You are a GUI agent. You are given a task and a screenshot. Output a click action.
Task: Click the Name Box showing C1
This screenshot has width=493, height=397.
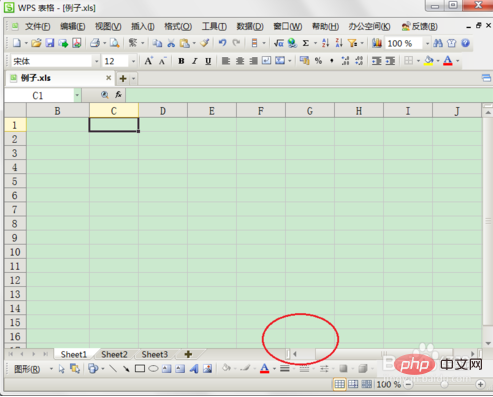point(39,96)
